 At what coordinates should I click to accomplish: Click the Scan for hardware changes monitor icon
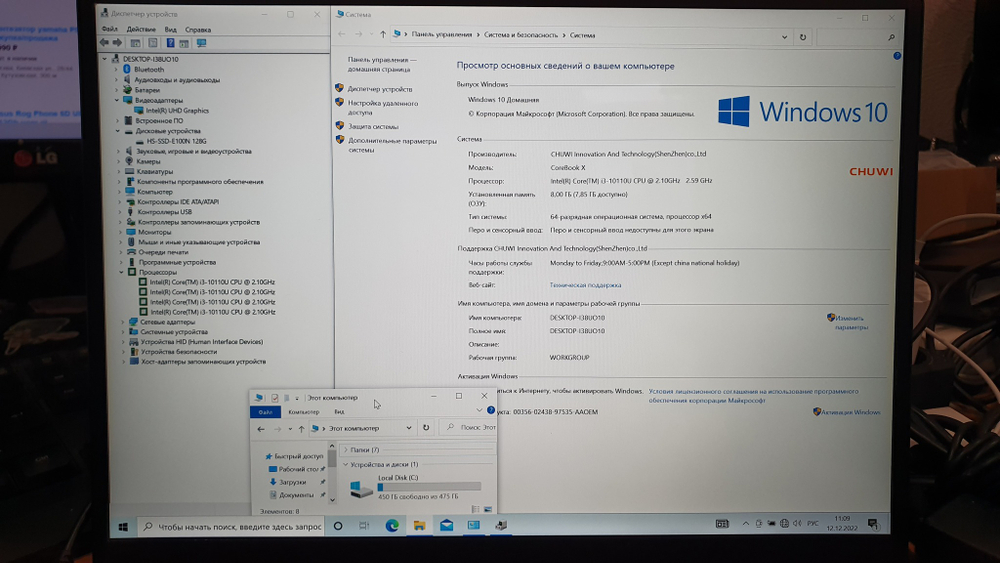[202, 43]
